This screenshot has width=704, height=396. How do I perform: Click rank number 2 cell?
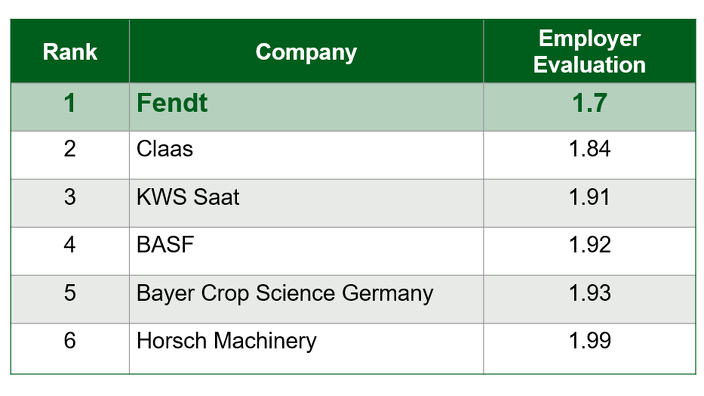coord(70,155)
